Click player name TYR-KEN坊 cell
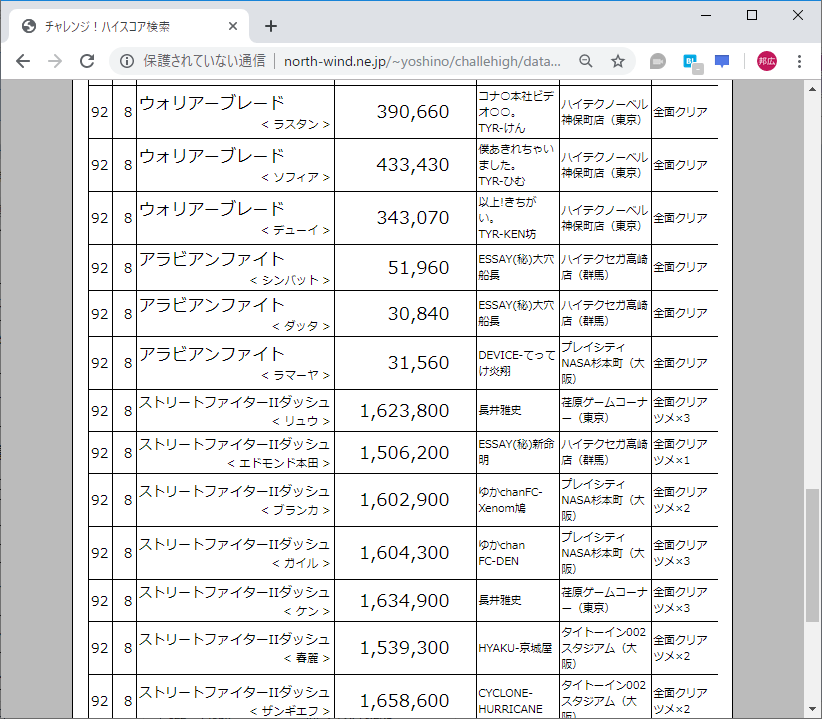822x719 pixels. click(517, 218)
